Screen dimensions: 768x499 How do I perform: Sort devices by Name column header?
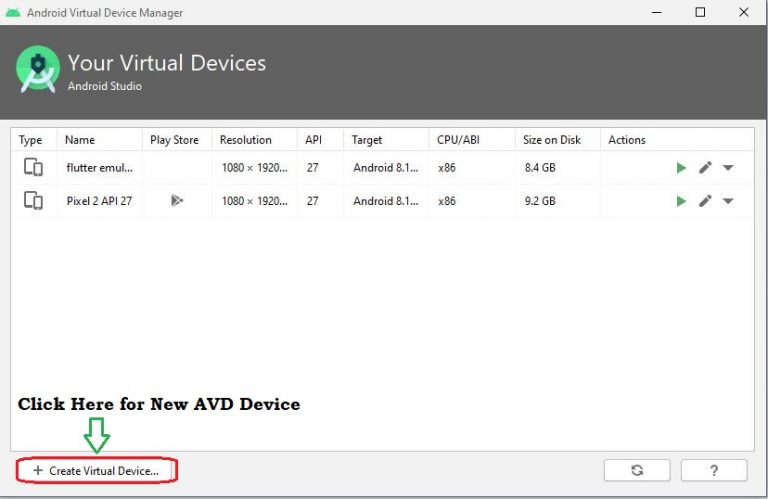[x=80, y=140]
